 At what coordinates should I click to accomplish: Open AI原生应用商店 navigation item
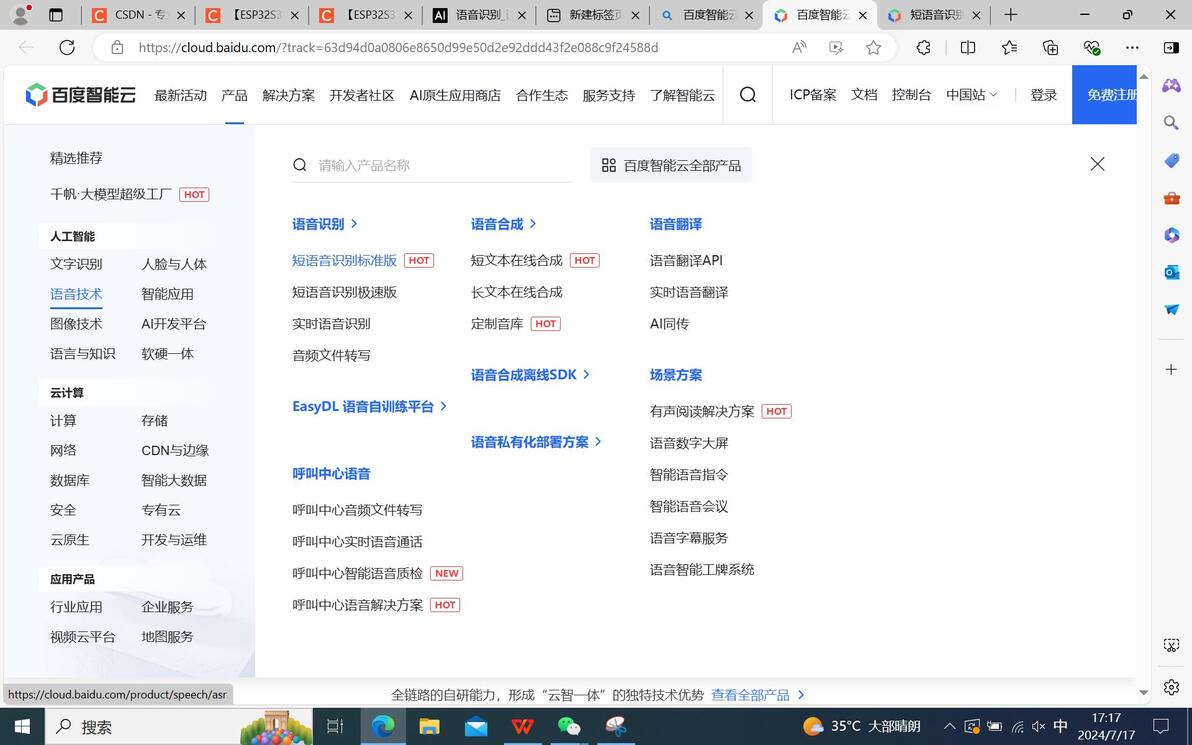[455, 95]
